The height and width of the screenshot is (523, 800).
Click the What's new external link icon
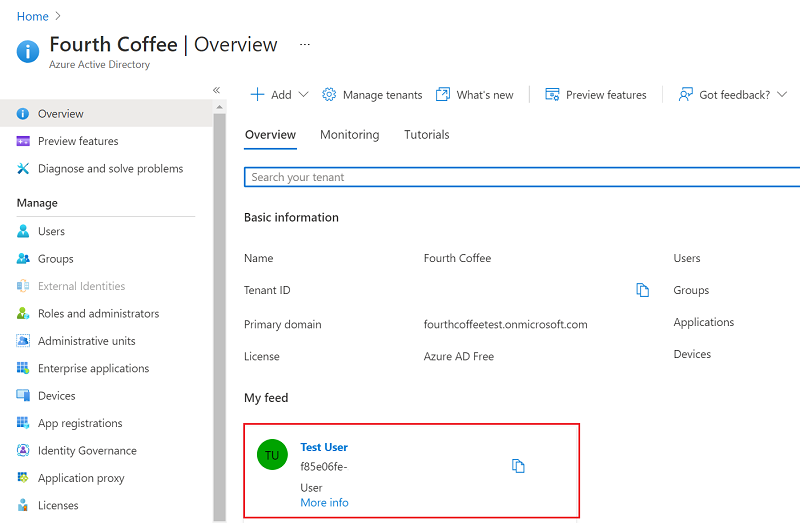tap(443, 94)
